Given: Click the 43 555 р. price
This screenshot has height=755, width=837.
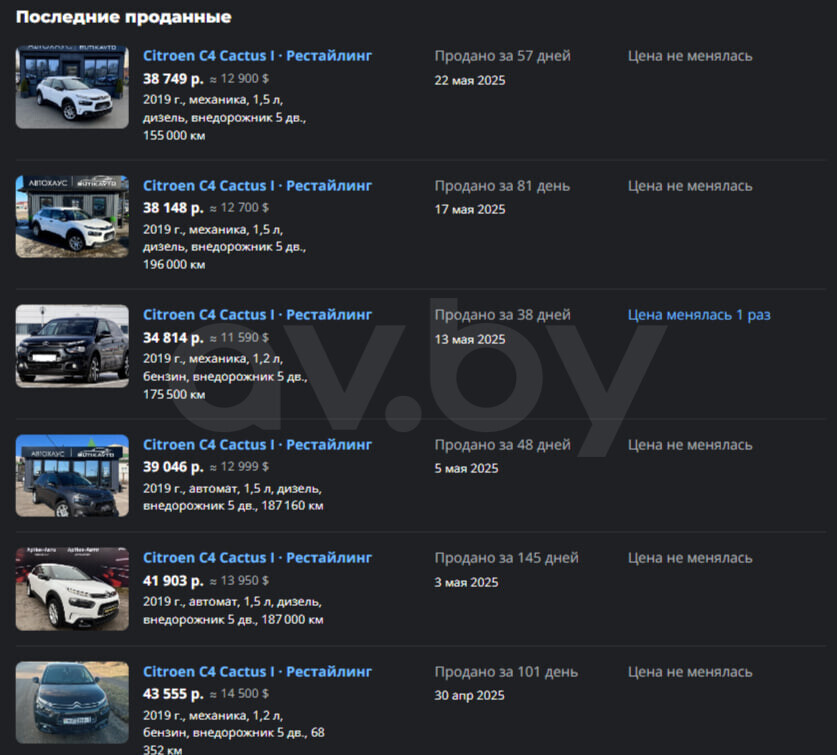Looking at the screenshot, I should click(x=173, y=694).
